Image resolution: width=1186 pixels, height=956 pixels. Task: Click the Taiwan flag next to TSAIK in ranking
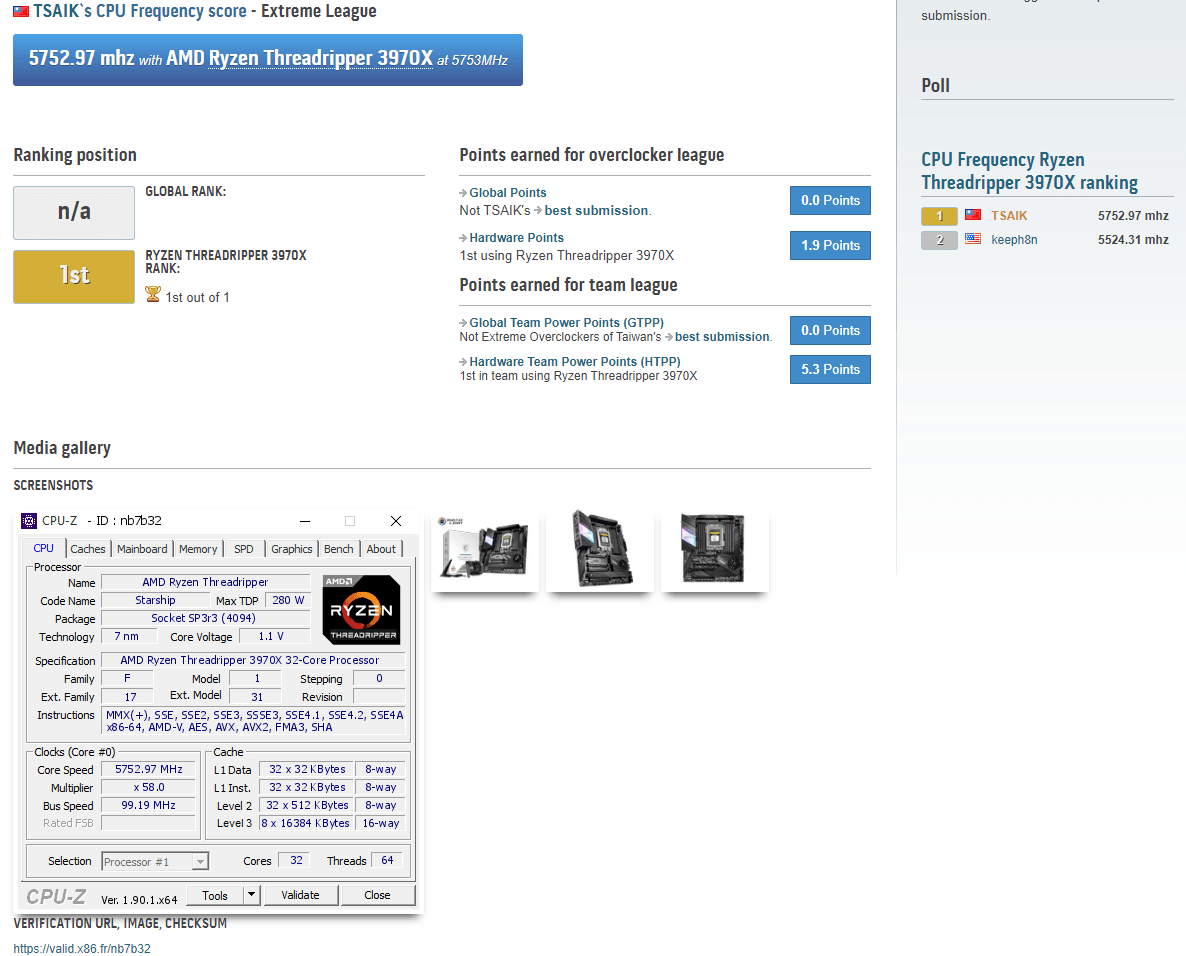[x=972, y=215]
